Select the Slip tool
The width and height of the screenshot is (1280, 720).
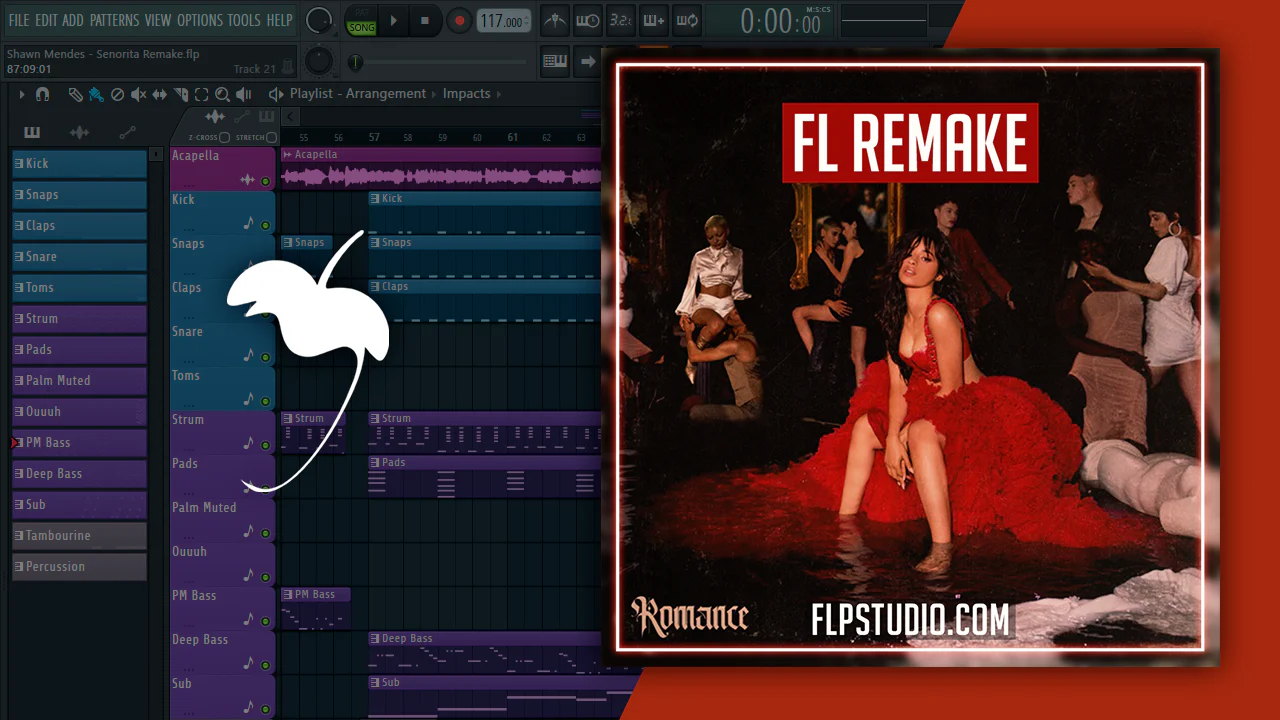click(160, 94)
